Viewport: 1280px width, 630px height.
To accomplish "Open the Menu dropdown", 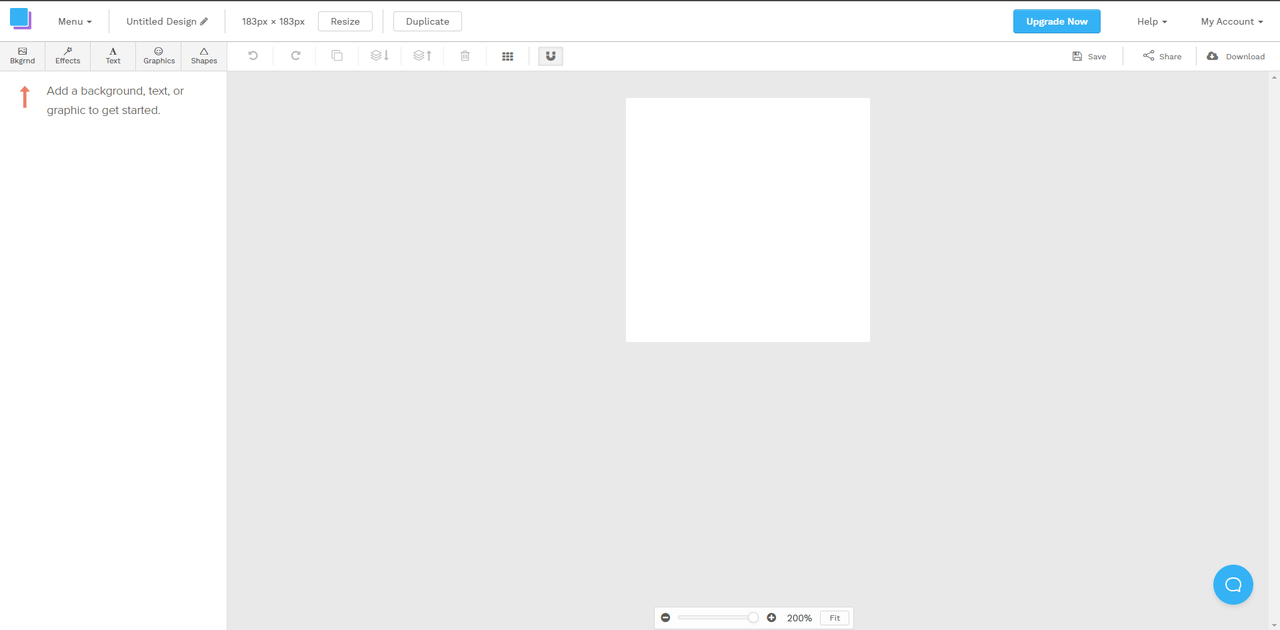I will [x=75, y=21].
